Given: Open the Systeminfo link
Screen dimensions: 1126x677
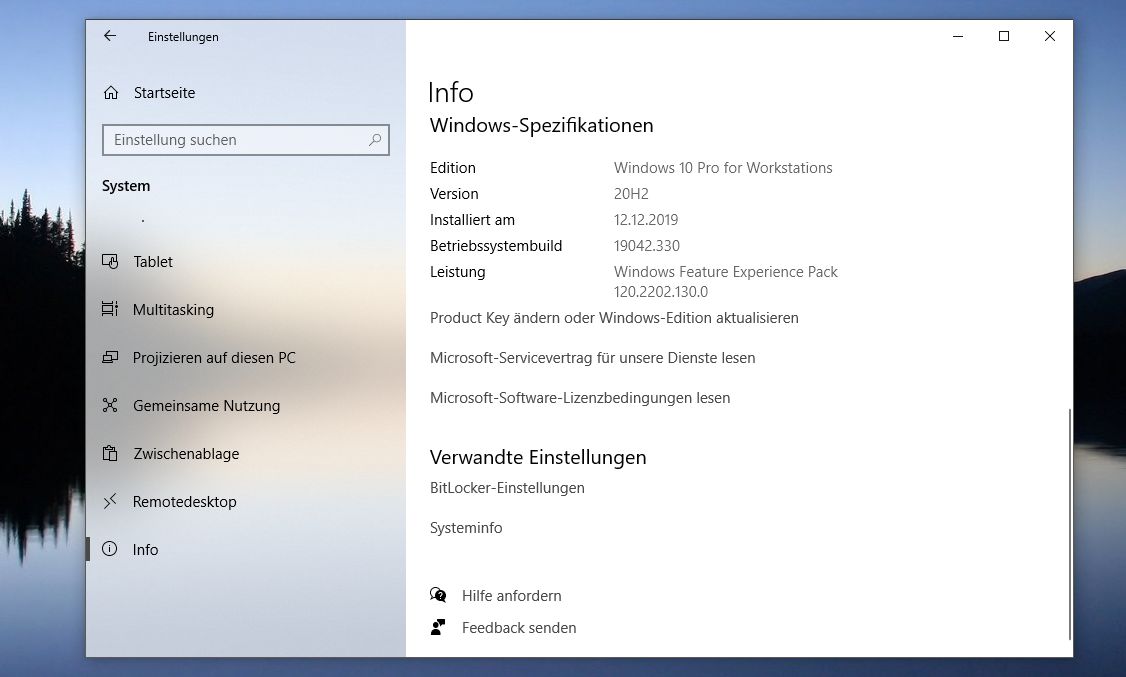Looking at the screenshot, I should 466,528.
